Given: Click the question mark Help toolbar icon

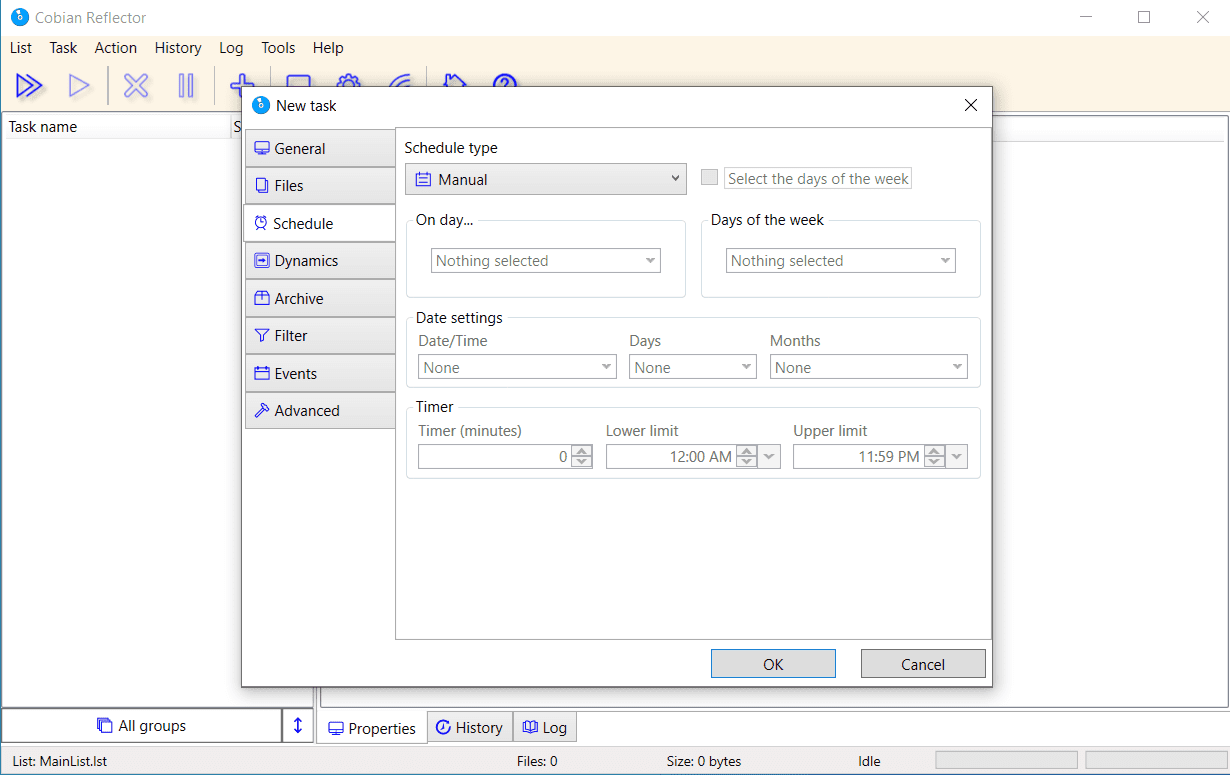Looking at the screenshot, I should (x=505, y=80).
